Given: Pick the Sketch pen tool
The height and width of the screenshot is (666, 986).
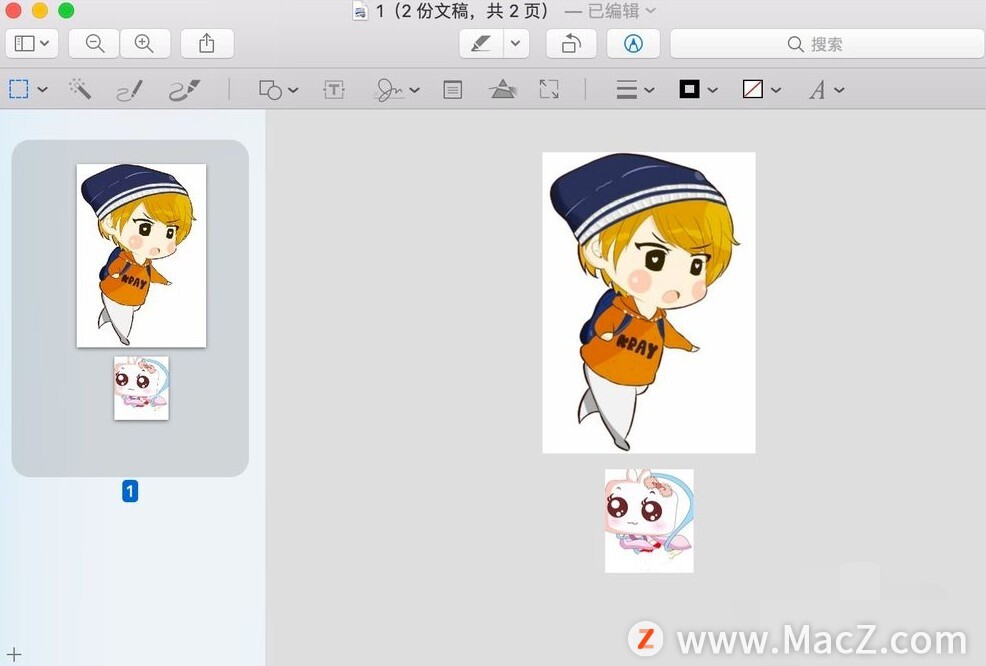Looking at the screenshot, I should point(130,90).
